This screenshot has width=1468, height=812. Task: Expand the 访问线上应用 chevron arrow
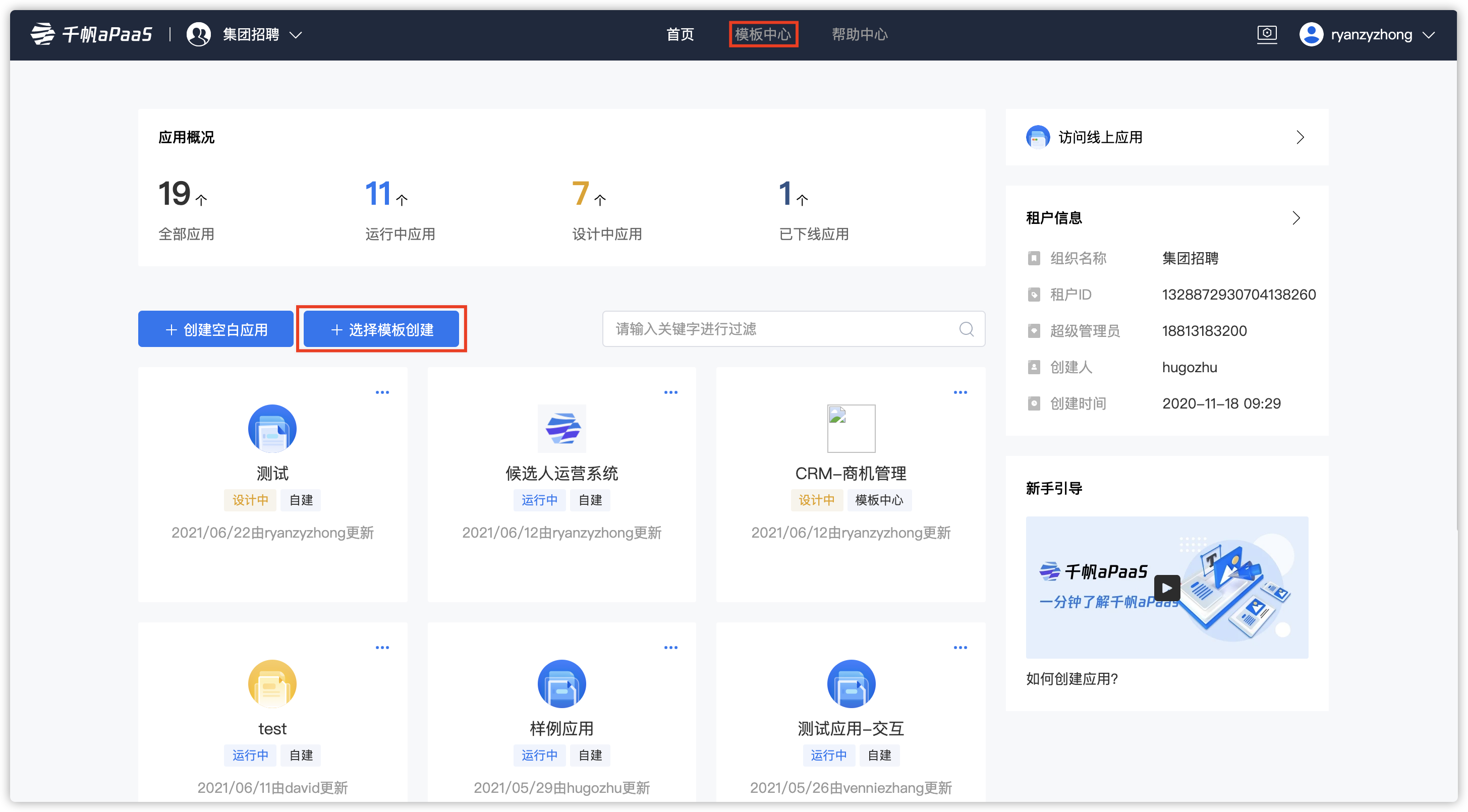point(1300,137)
